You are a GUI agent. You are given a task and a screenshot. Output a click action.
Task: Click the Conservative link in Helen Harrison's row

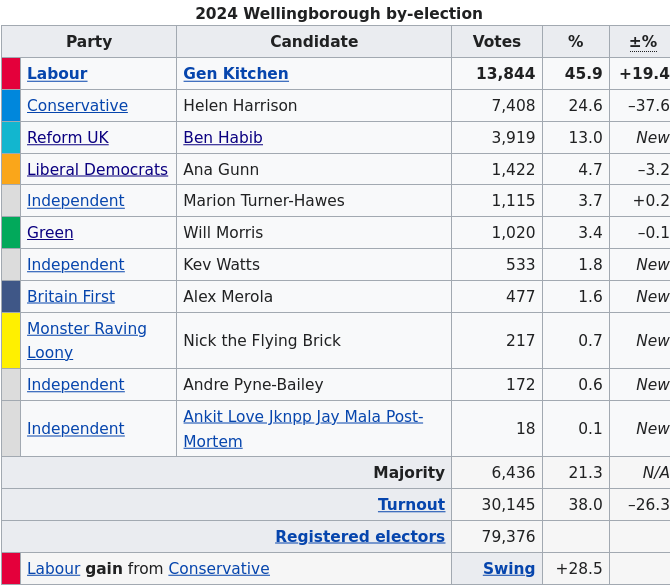click(77, 106)
